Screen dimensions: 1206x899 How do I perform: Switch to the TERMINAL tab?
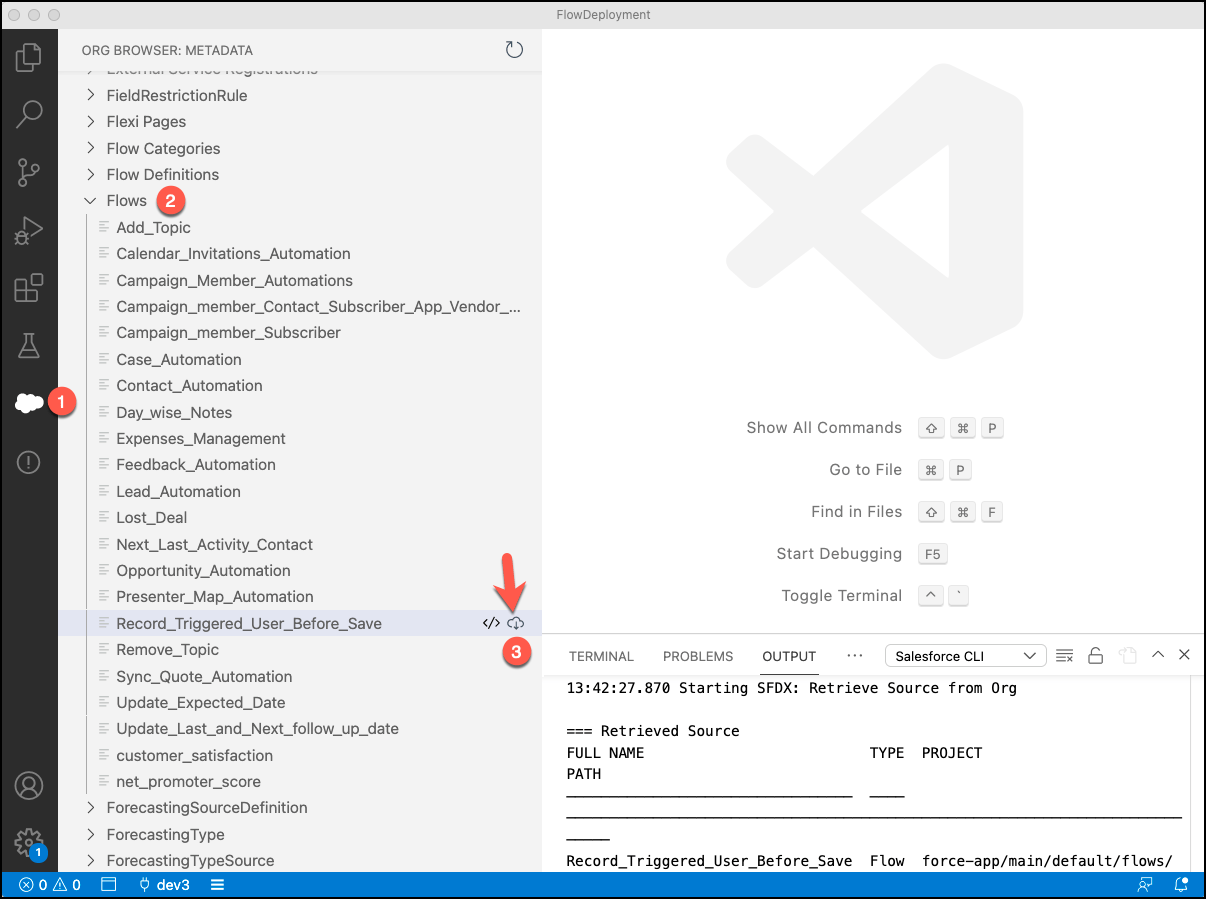601,656
